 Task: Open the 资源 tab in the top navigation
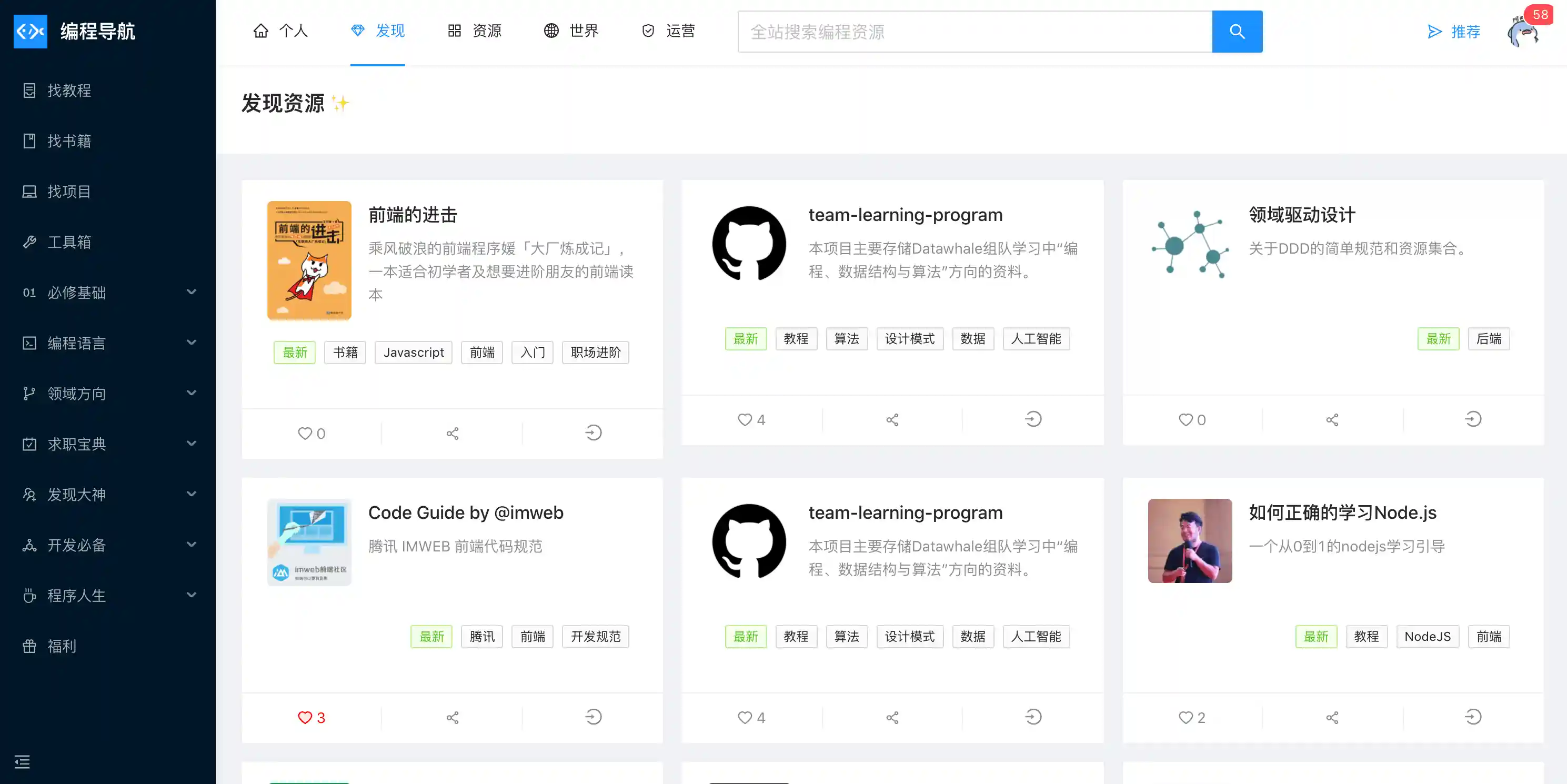tap(475, 31)
